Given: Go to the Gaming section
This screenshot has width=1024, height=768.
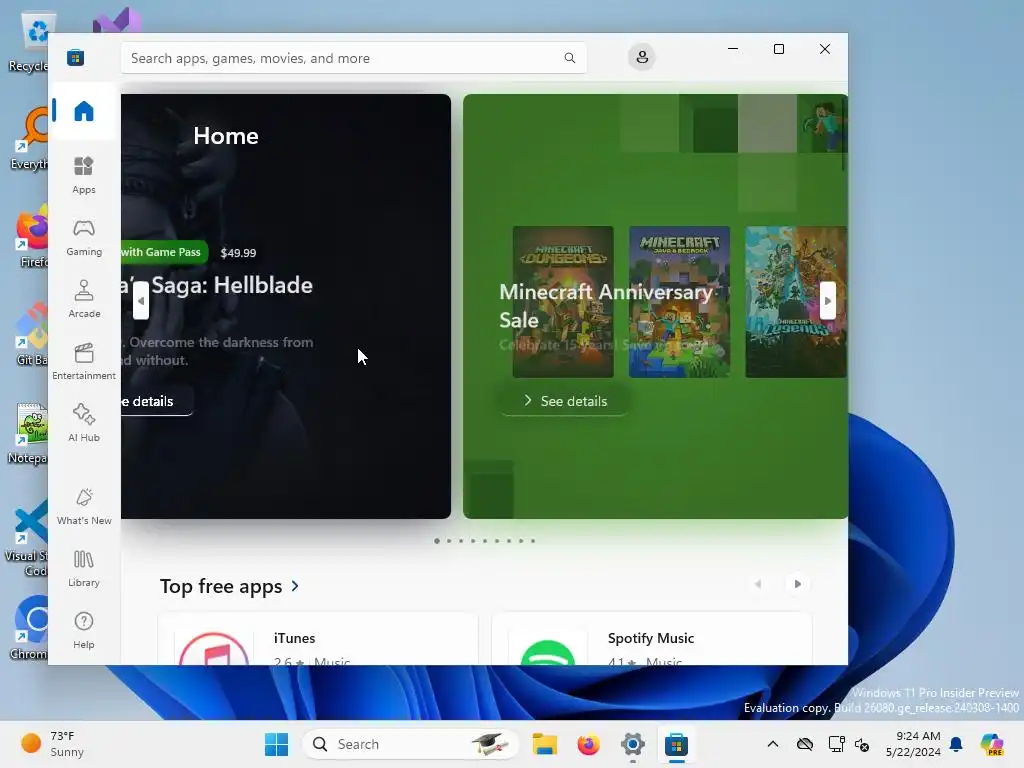Looking at the screenshot, I should click(x=84, y=237).
